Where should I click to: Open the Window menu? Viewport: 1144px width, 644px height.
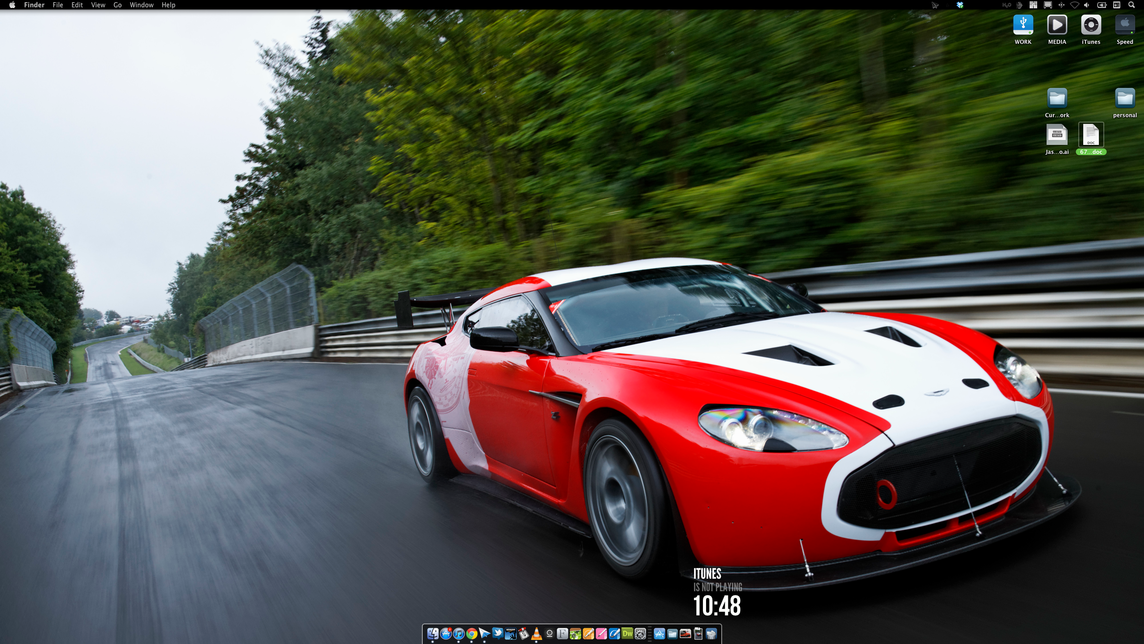142,4
